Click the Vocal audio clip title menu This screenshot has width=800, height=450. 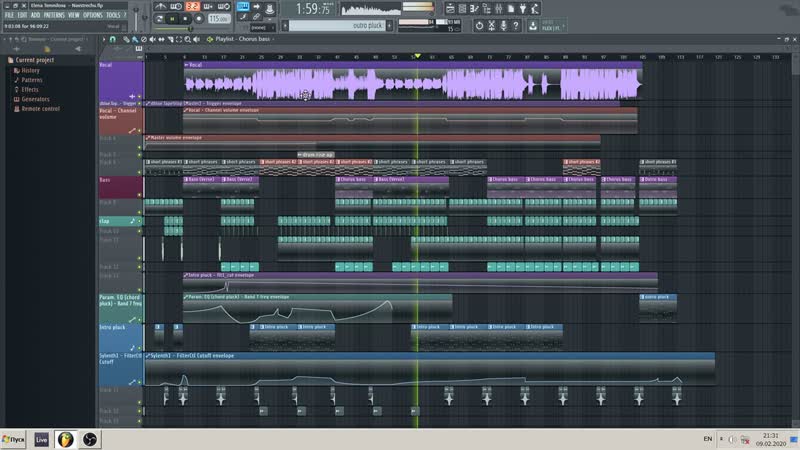click(x=193, y=65)
